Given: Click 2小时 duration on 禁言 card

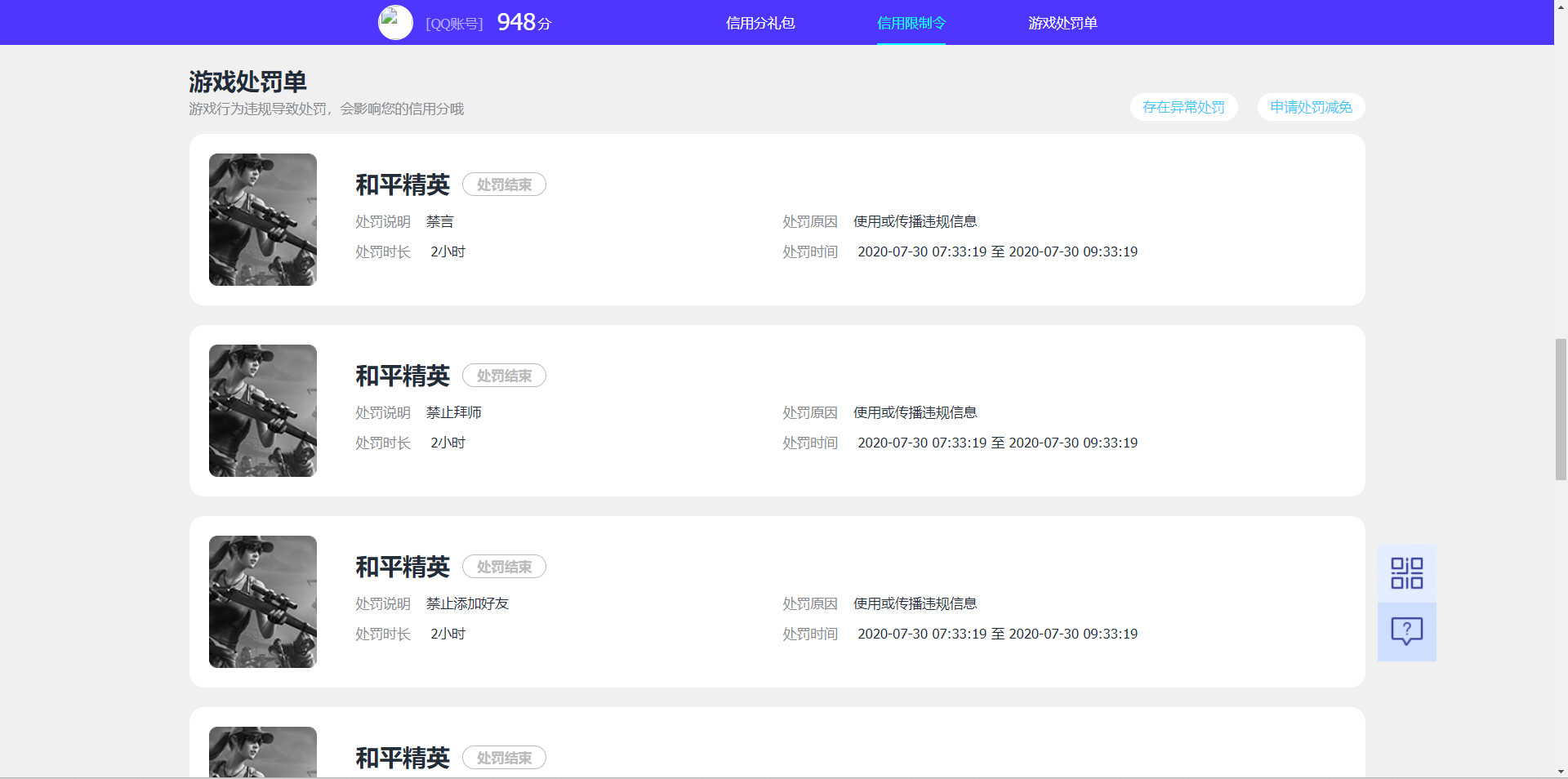Looking at the screenshot, I should coord(448,252).
